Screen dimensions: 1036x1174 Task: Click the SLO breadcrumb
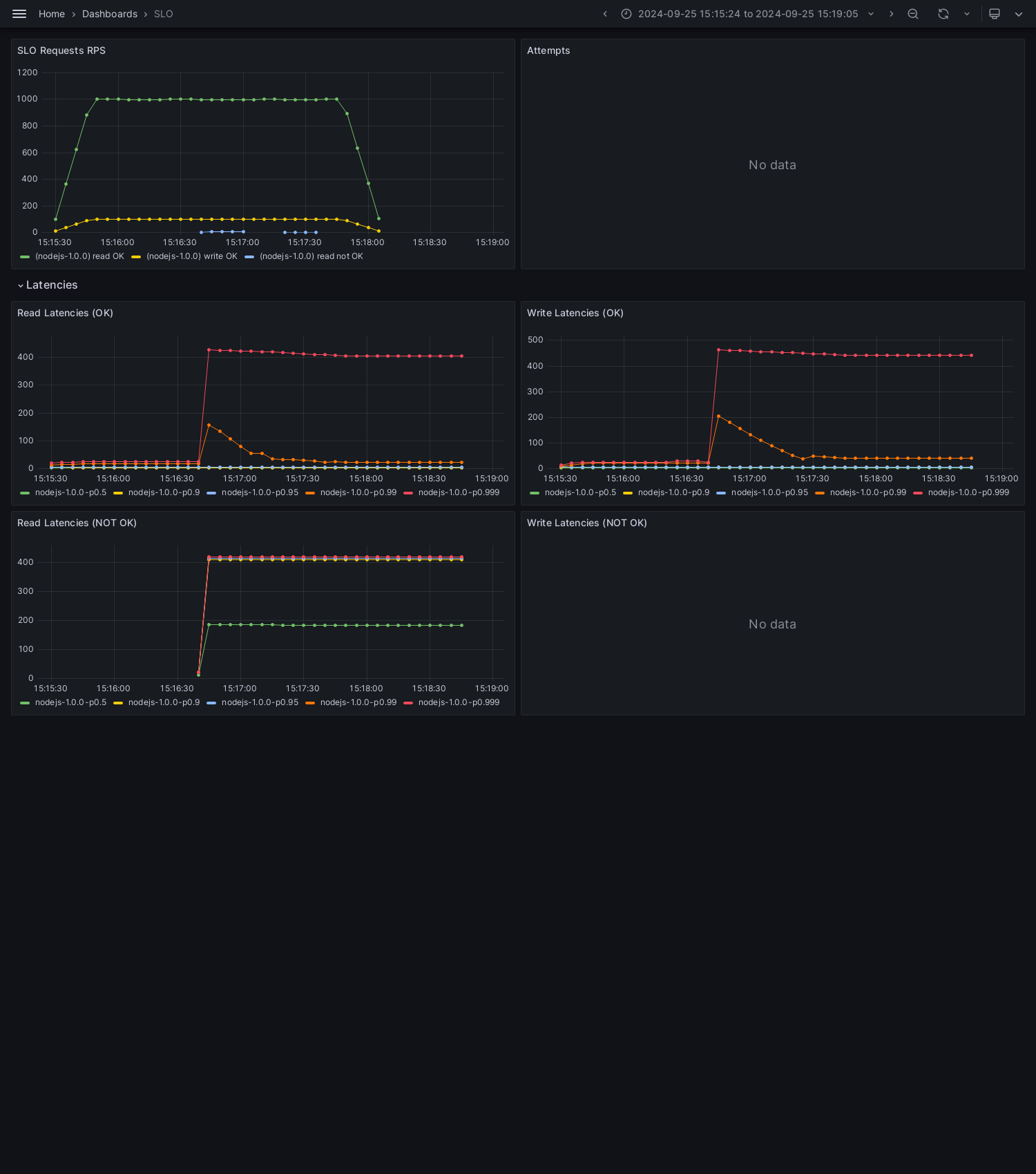(x=164, y=14)
